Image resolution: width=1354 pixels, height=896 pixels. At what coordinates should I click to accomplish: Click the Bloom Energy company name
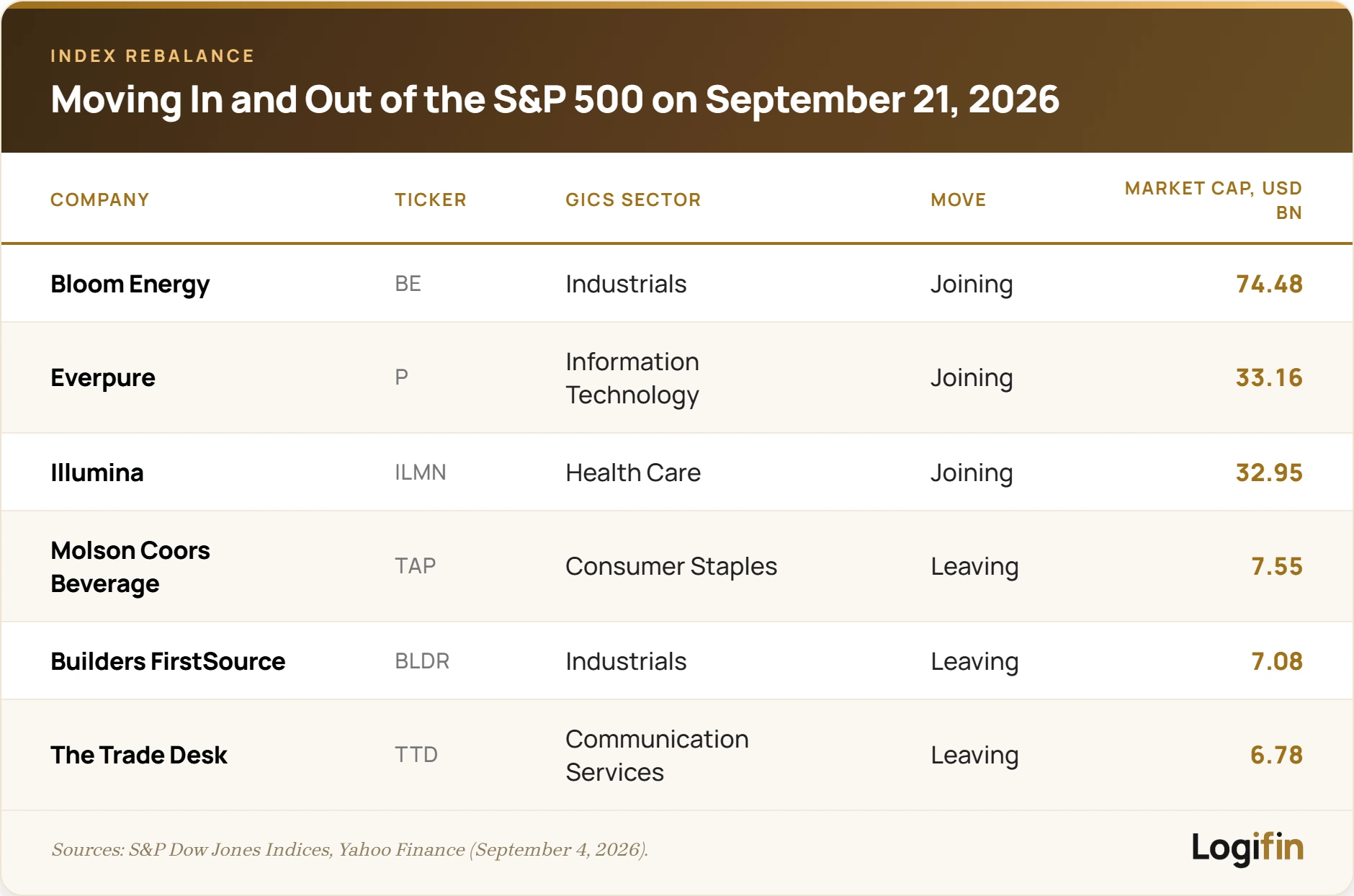[x=130, y=284]
